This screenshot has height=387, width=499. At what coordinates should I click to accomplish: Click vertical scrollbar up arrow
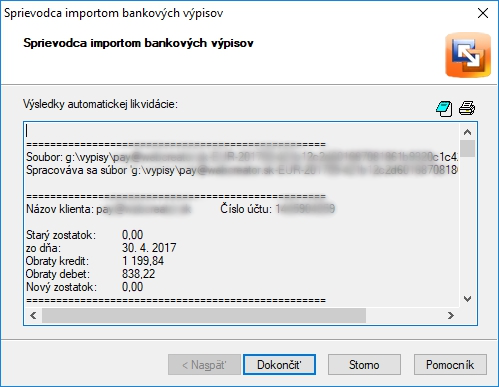click(x=467, y=132)
